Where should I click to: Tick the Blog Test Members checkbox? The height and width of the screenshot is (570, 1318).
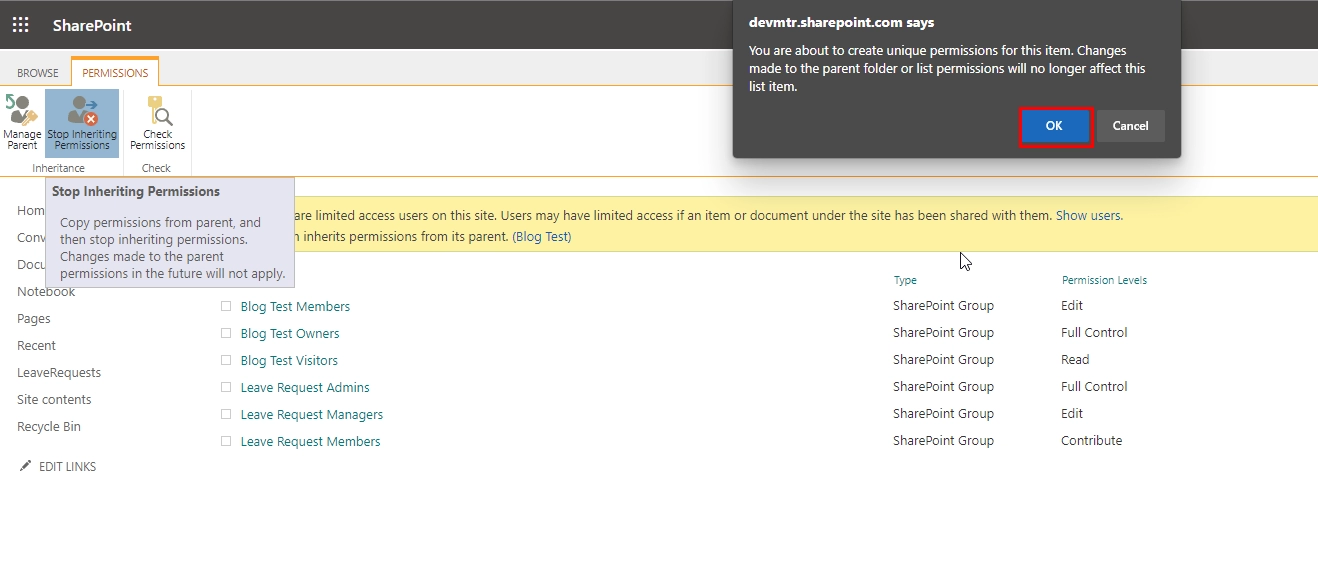point(226,306)
